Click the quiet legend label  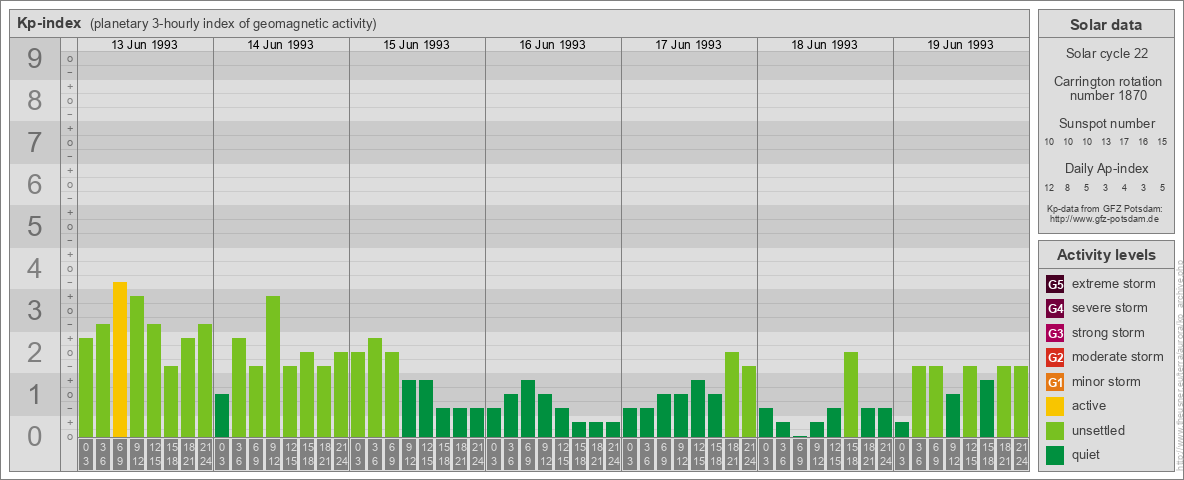1087,455
